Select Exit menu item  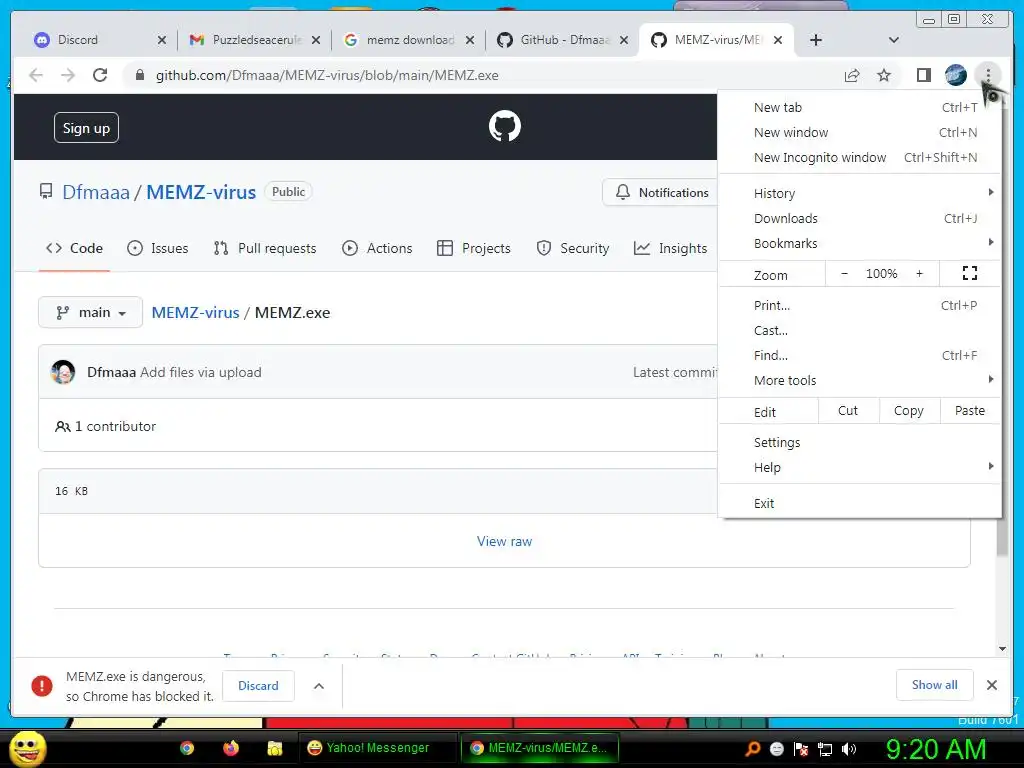[x=859, y=504]
